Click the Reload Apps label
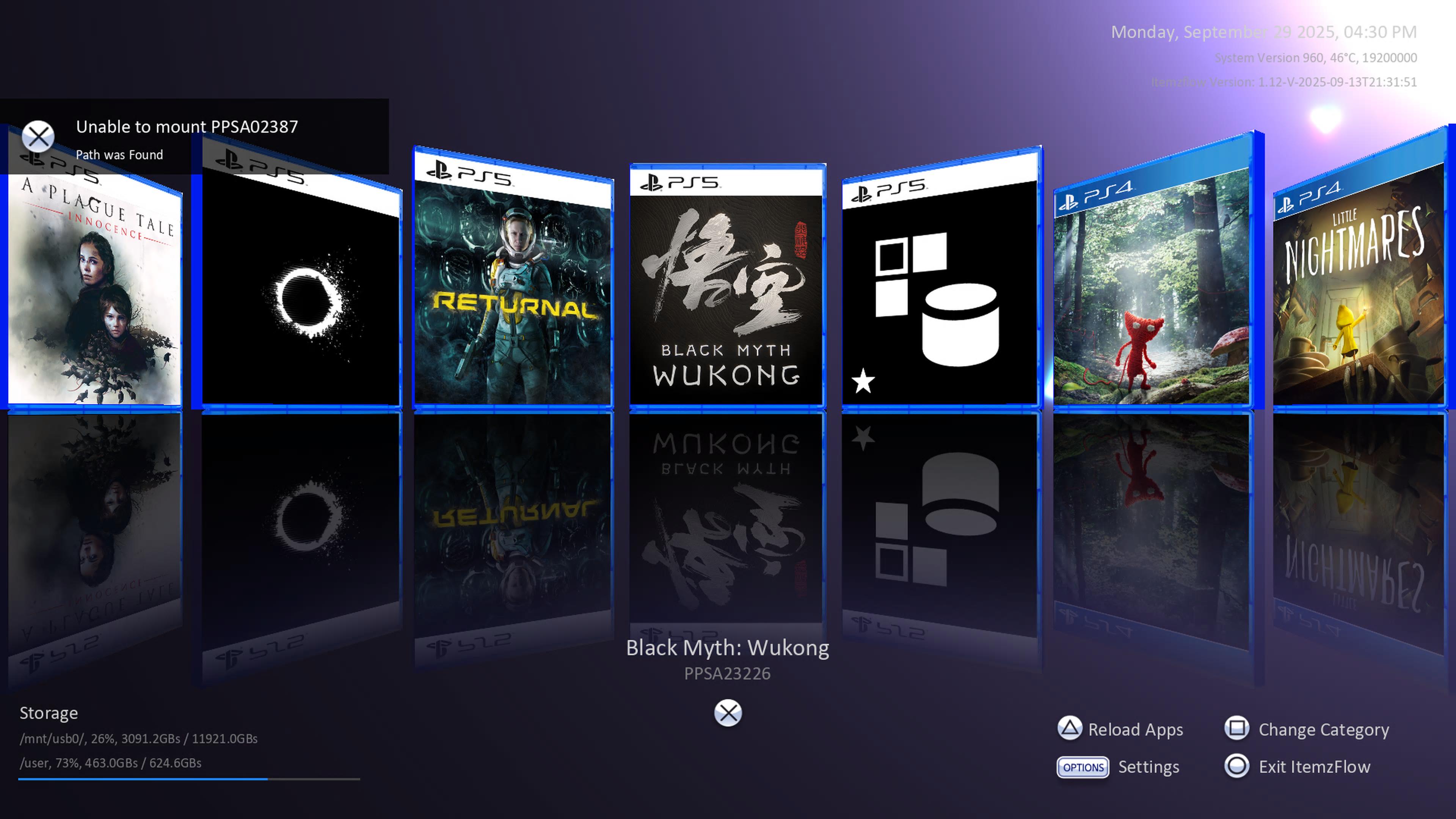 [1135, 730]
